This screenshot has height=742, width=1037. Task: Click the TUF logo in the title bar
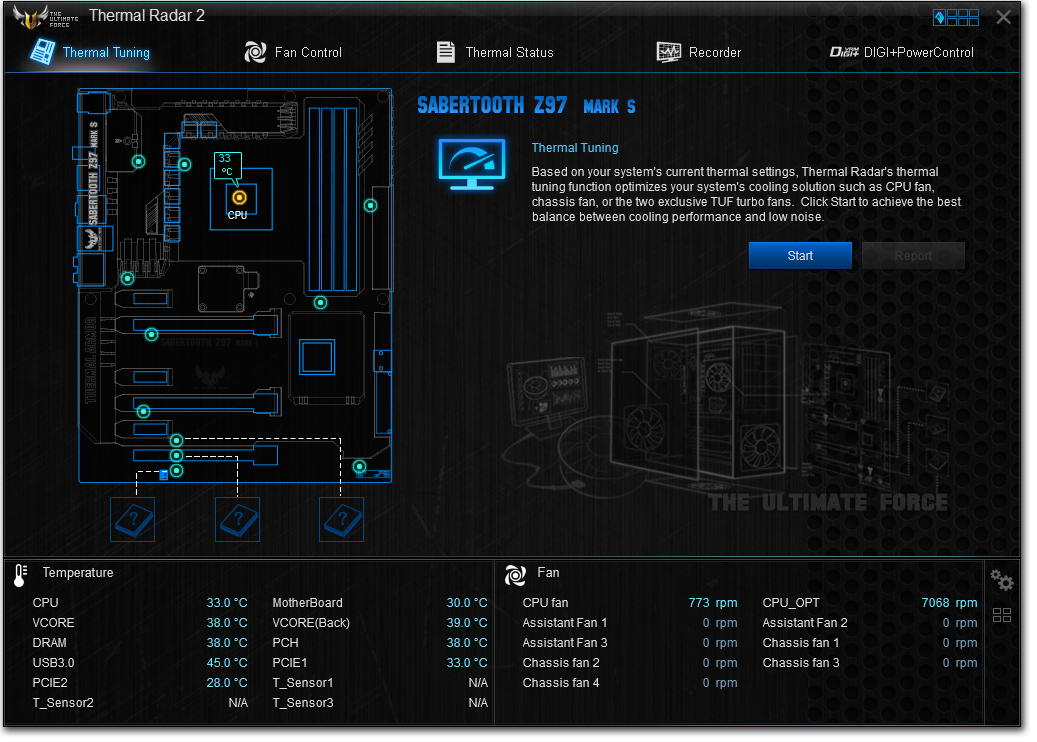pyautogui.click(x=45, y=17)
